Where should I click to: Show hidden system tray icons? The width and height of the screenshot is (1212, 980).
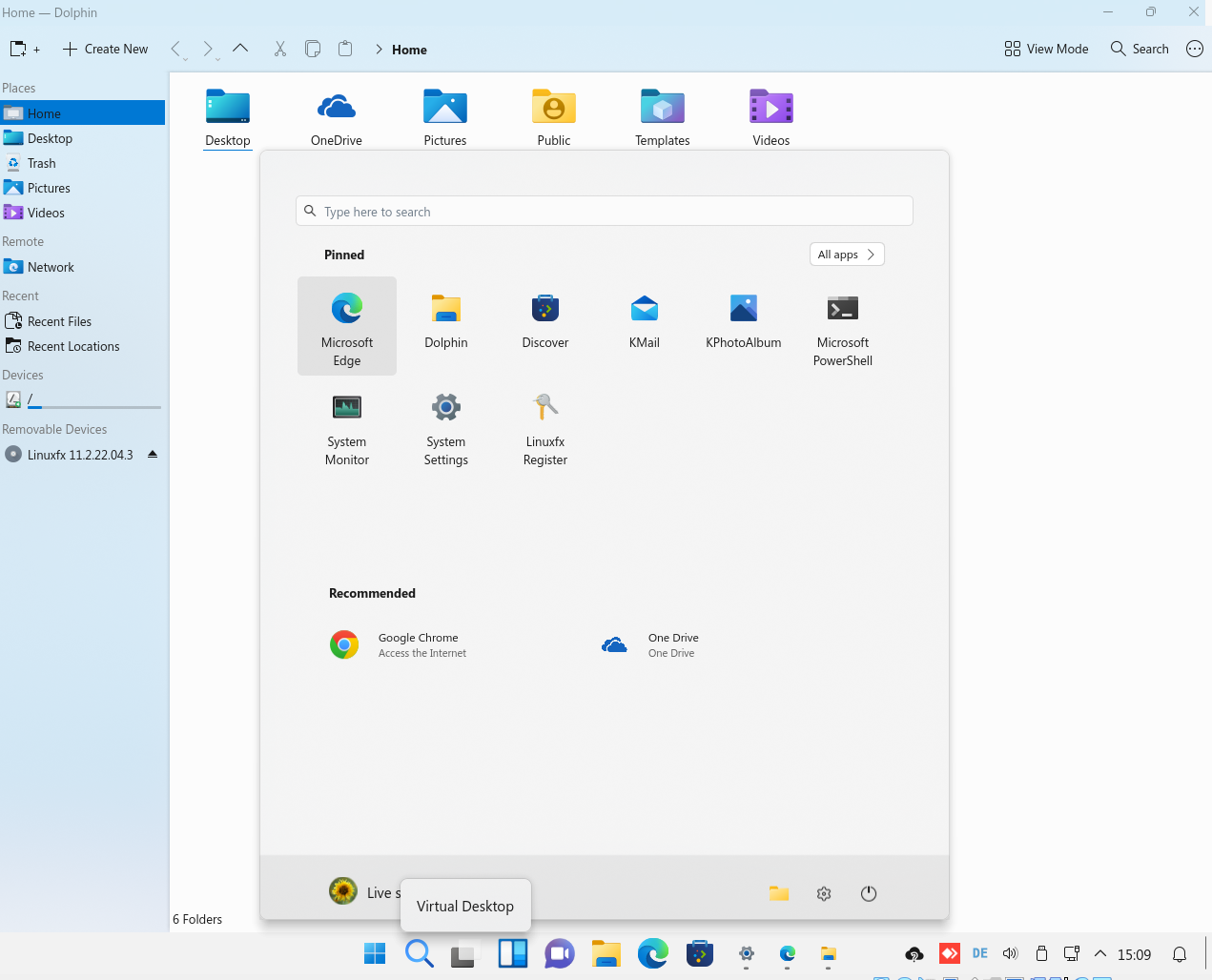click(x=1100, y=953)
